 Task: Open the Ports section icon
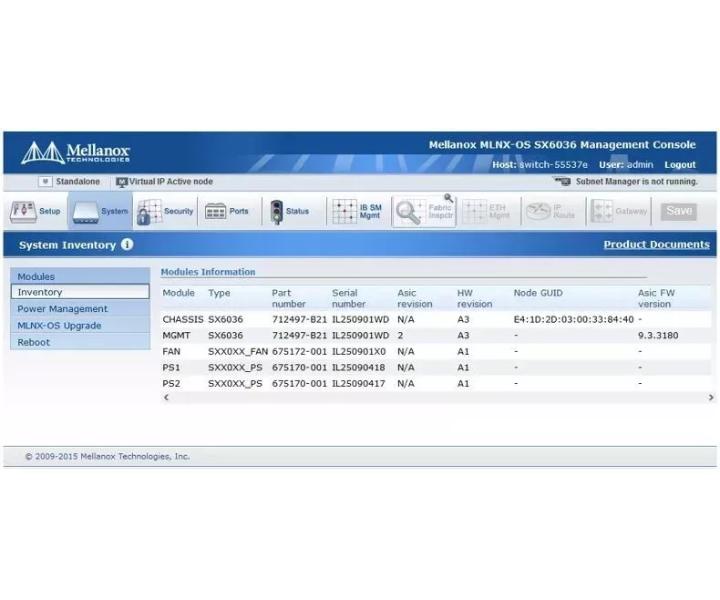point(215,212)
